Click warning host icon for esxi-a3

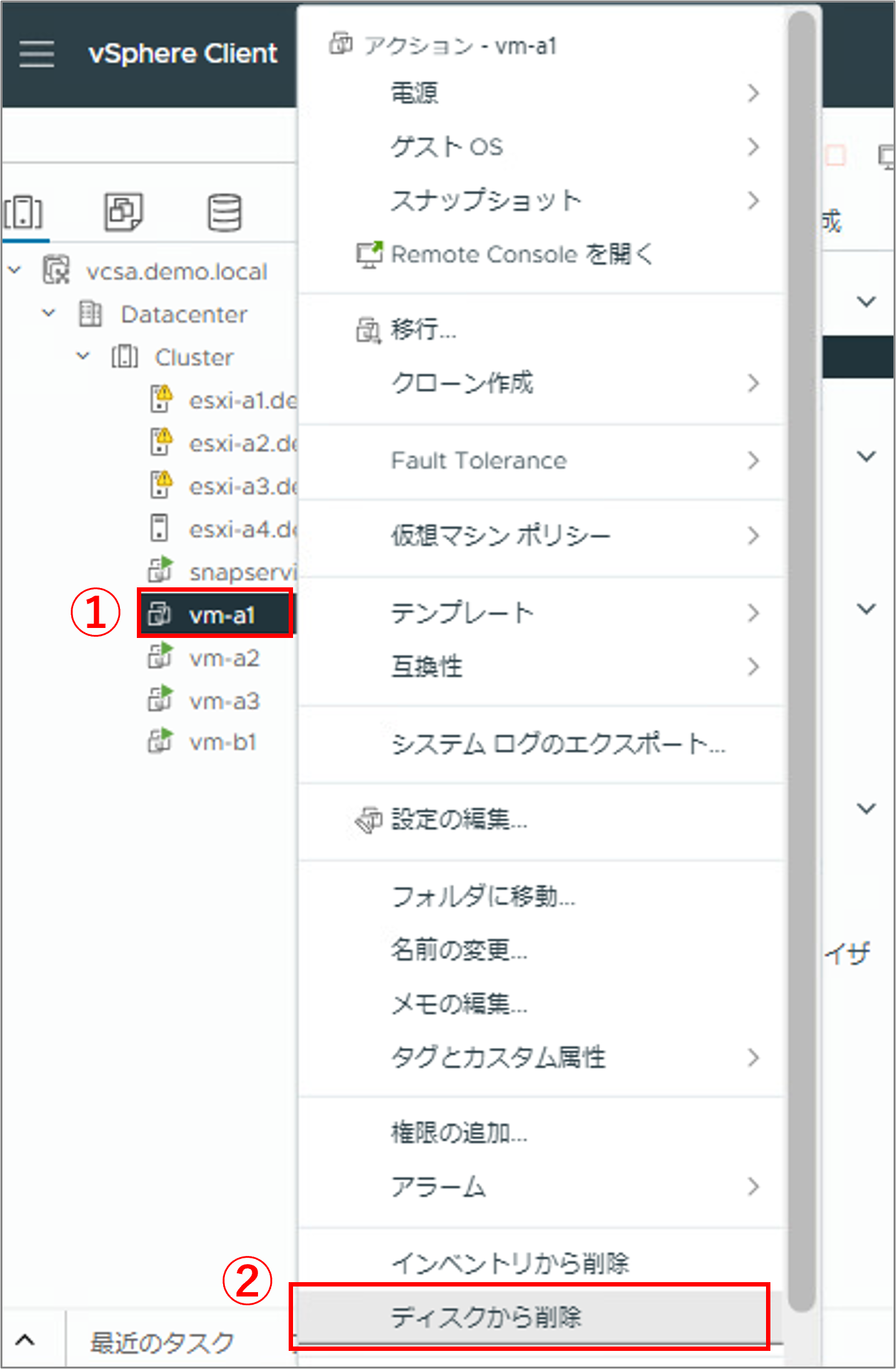(161, 485)
